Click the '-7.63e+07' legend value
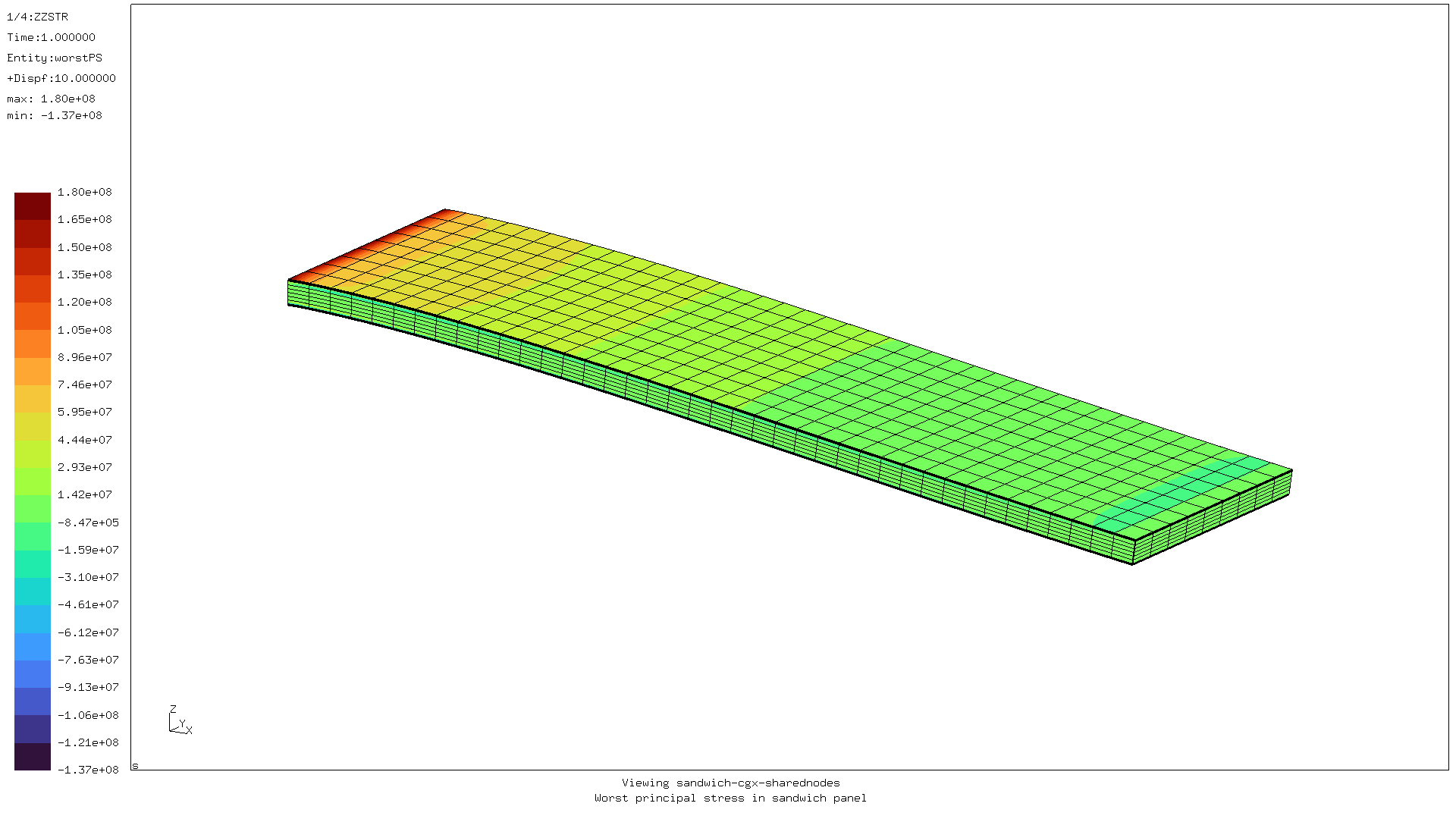This screenshot has width=1456, height=819. click(88, 660)
